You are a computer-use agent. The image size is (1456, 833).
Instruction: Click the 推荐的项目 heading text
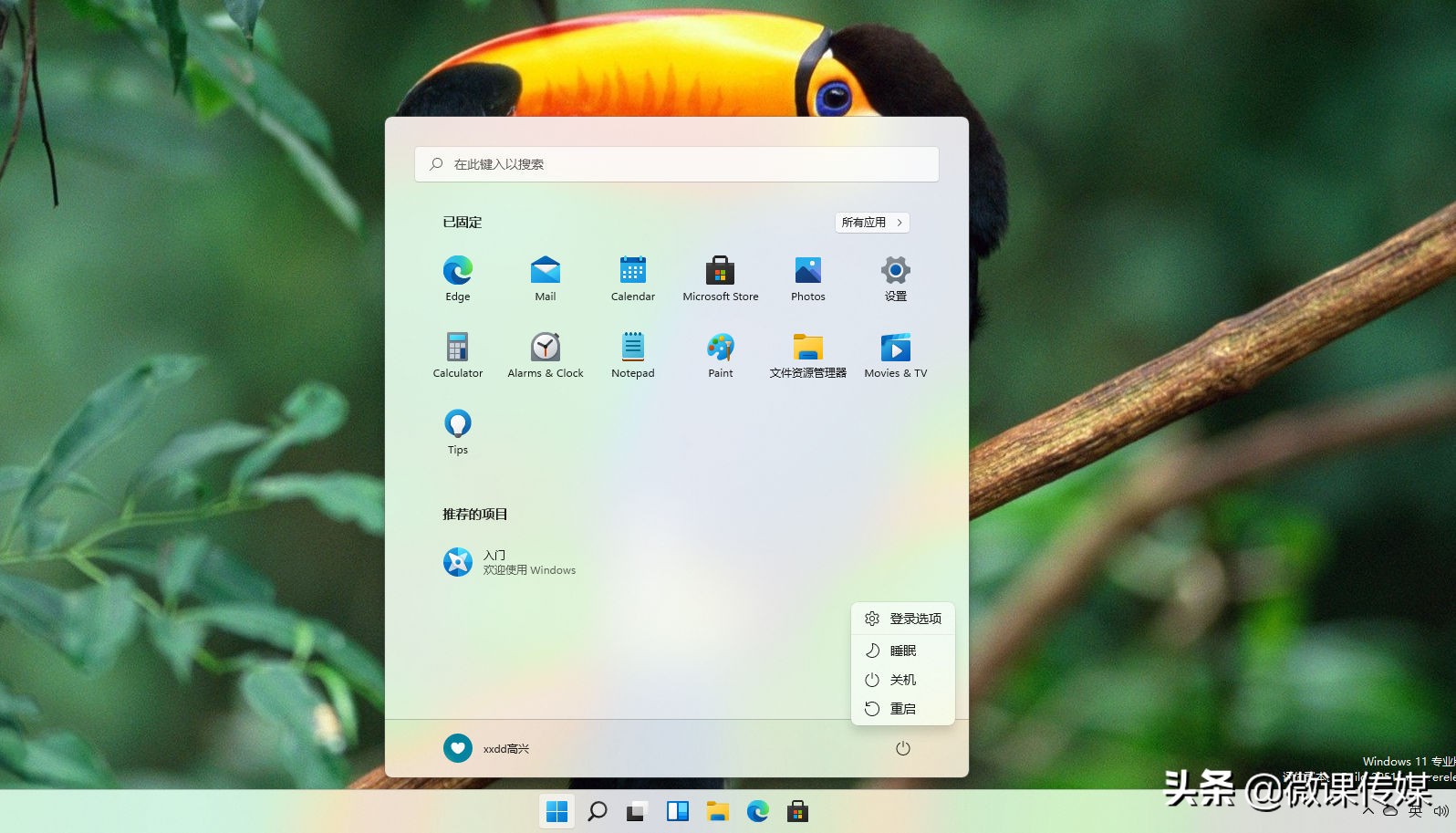pyautogui.click(x=475, y=514)
